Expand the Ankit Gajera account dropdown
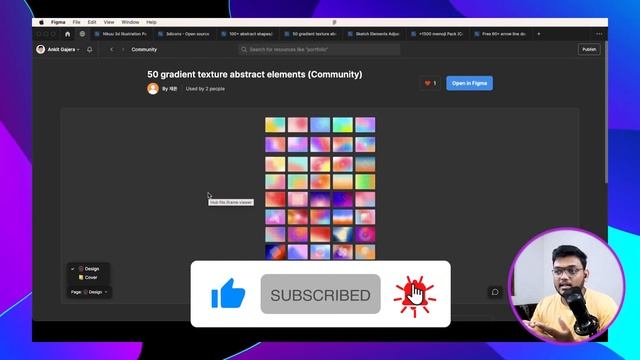The height and width of the screenshot is (360, 640). click(58, 49)
